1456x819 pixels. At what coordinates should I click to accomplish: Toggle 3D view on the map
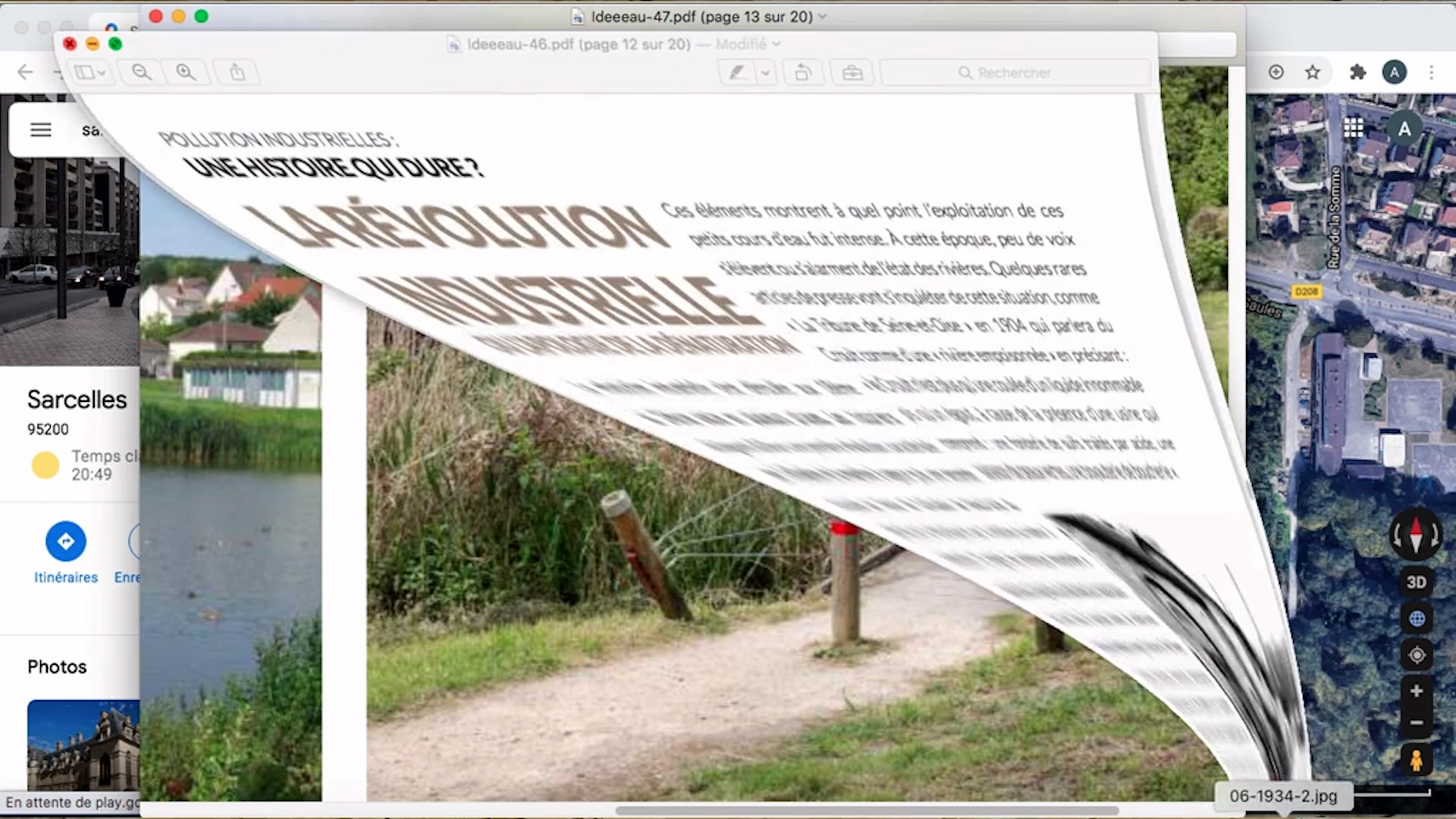pyautogui.click(x=1417, y=582)
